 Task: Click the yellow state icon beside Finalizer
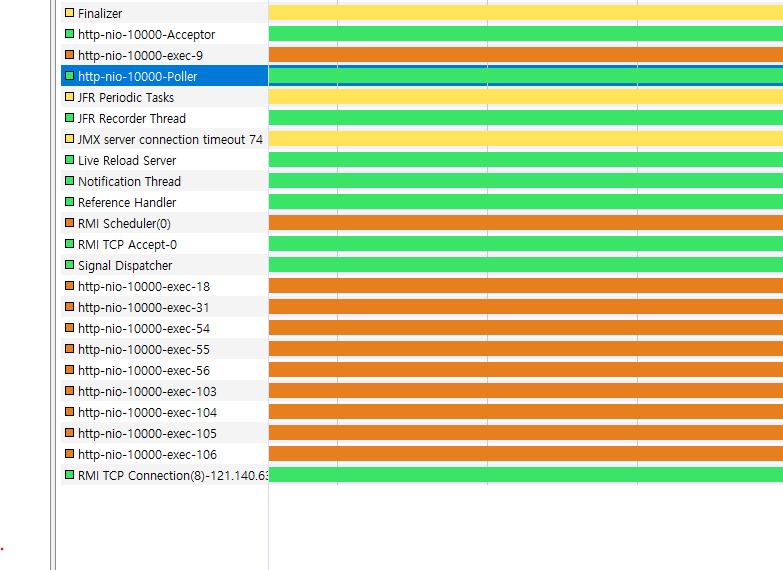click(69, 12)
